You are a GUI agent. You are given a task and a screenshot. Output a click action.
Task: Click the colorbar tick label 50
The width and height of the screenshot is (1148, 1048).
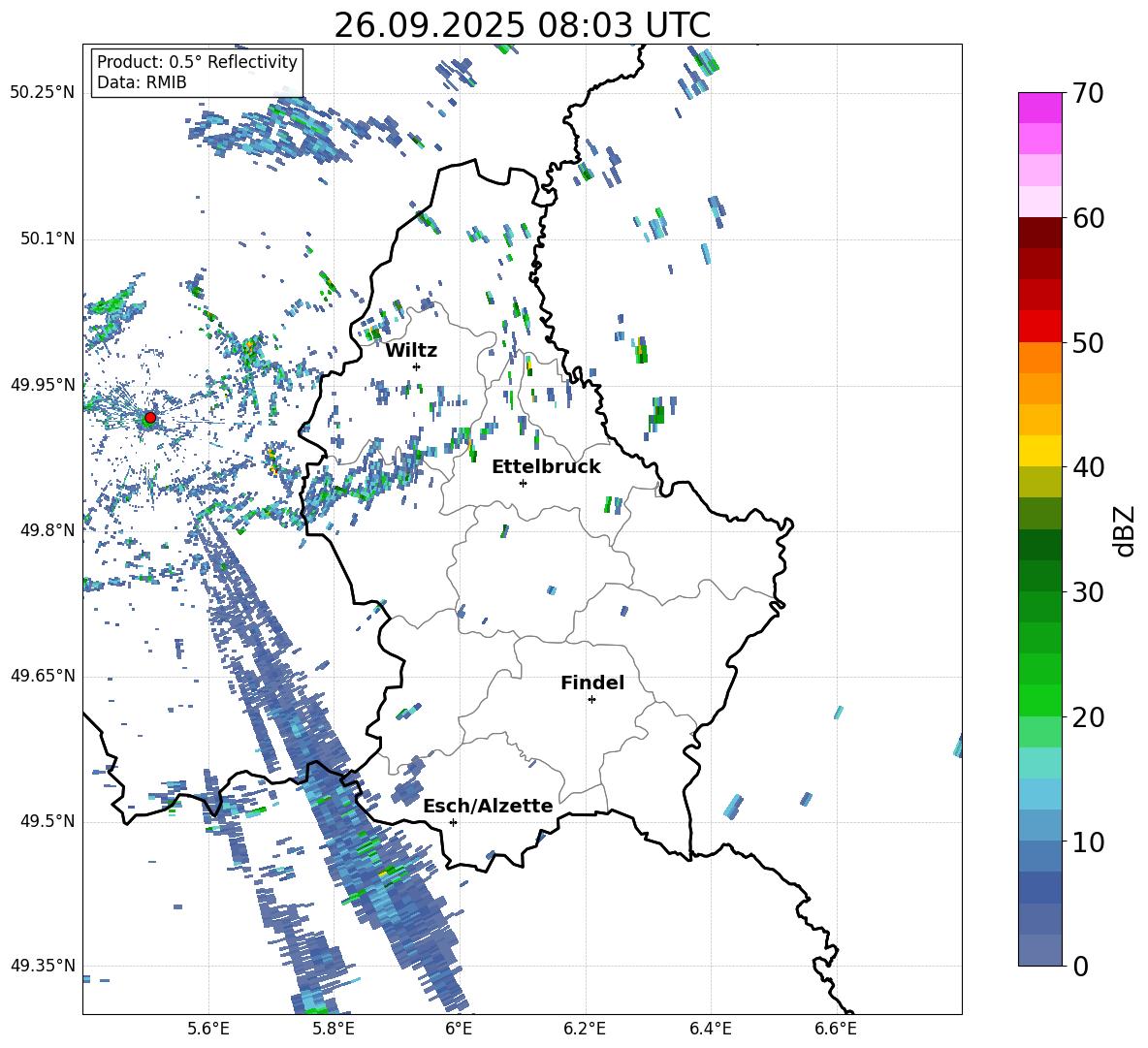click(x=1087, y=342)
